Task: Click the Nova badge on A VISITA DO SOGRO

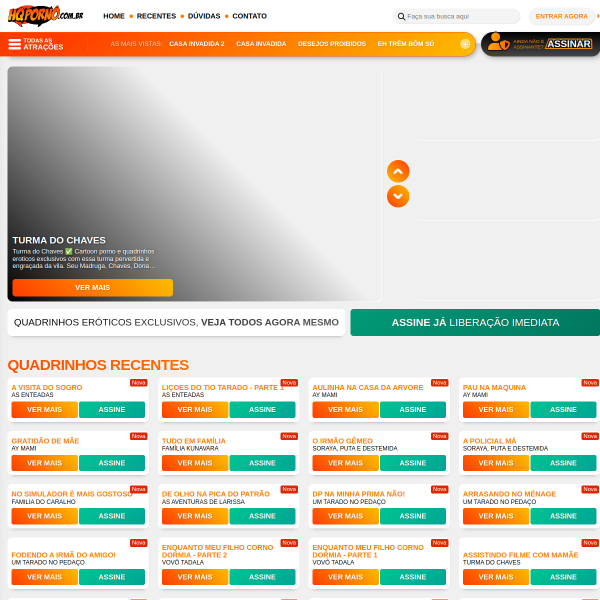Action: [139, 383]
